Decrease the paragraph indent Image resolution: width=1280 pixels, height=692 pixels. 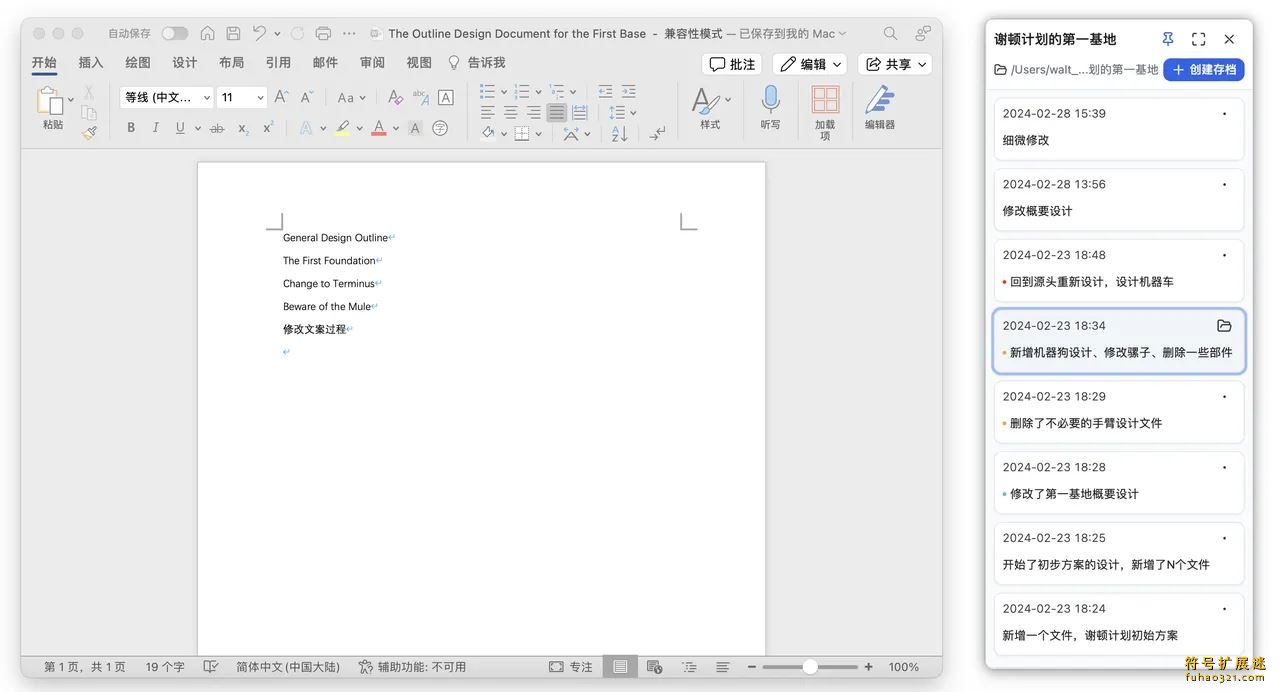pos(605,91)
